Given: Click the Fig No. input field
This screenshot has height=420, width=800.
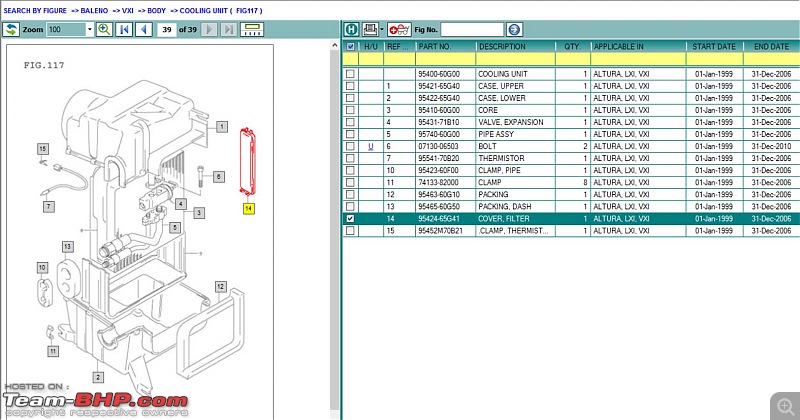Looking at the screenshot, I should pos(472,29).
